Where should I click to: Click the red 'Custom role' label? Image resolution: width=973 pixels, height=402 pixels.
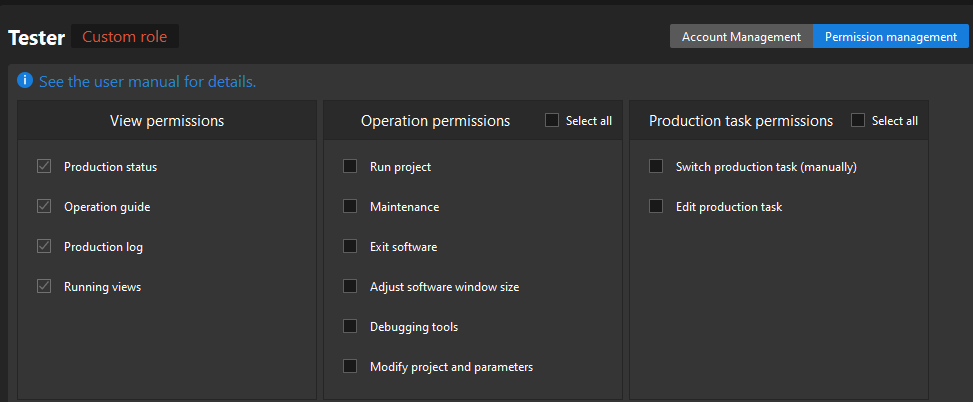pos(125,37)
